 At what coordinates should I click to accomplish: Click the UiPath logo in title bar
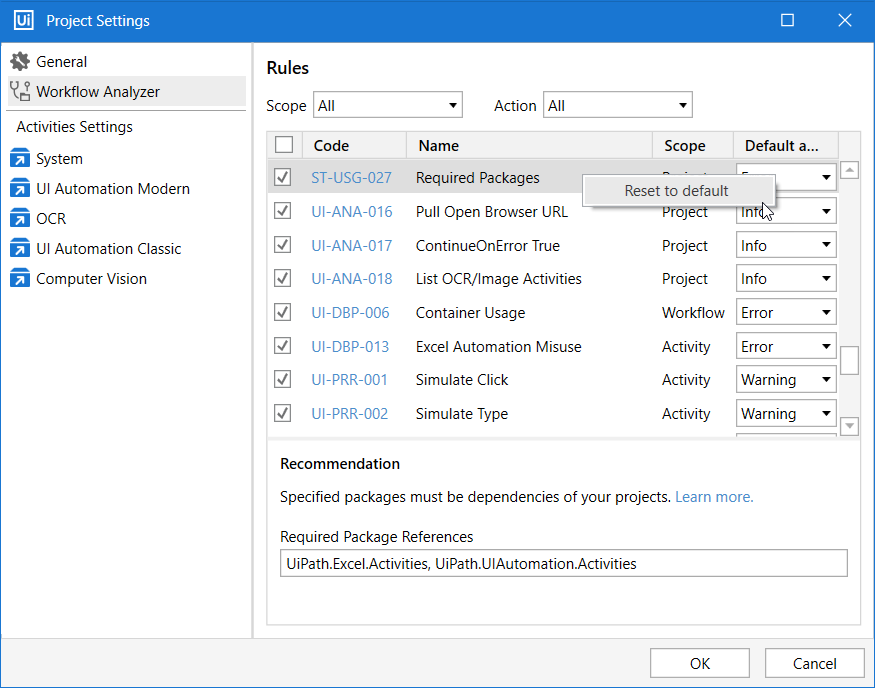click(24, 20)
